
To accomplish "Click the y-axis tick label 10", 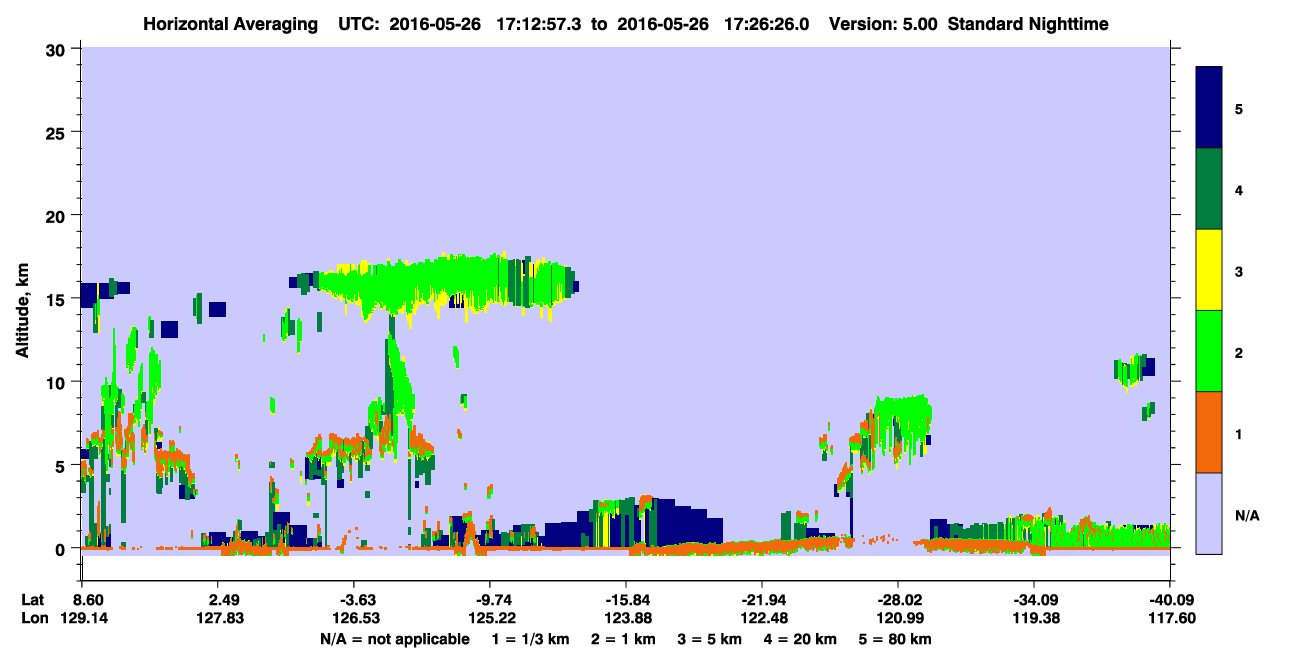I will point(57,382).
